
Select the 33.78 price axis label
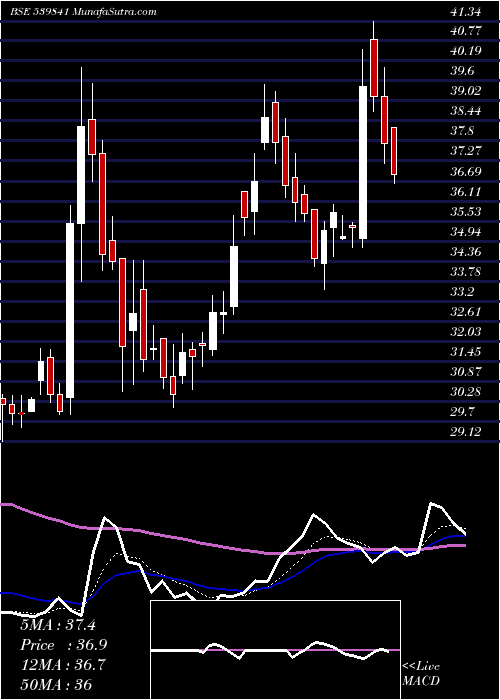point(466,271)
